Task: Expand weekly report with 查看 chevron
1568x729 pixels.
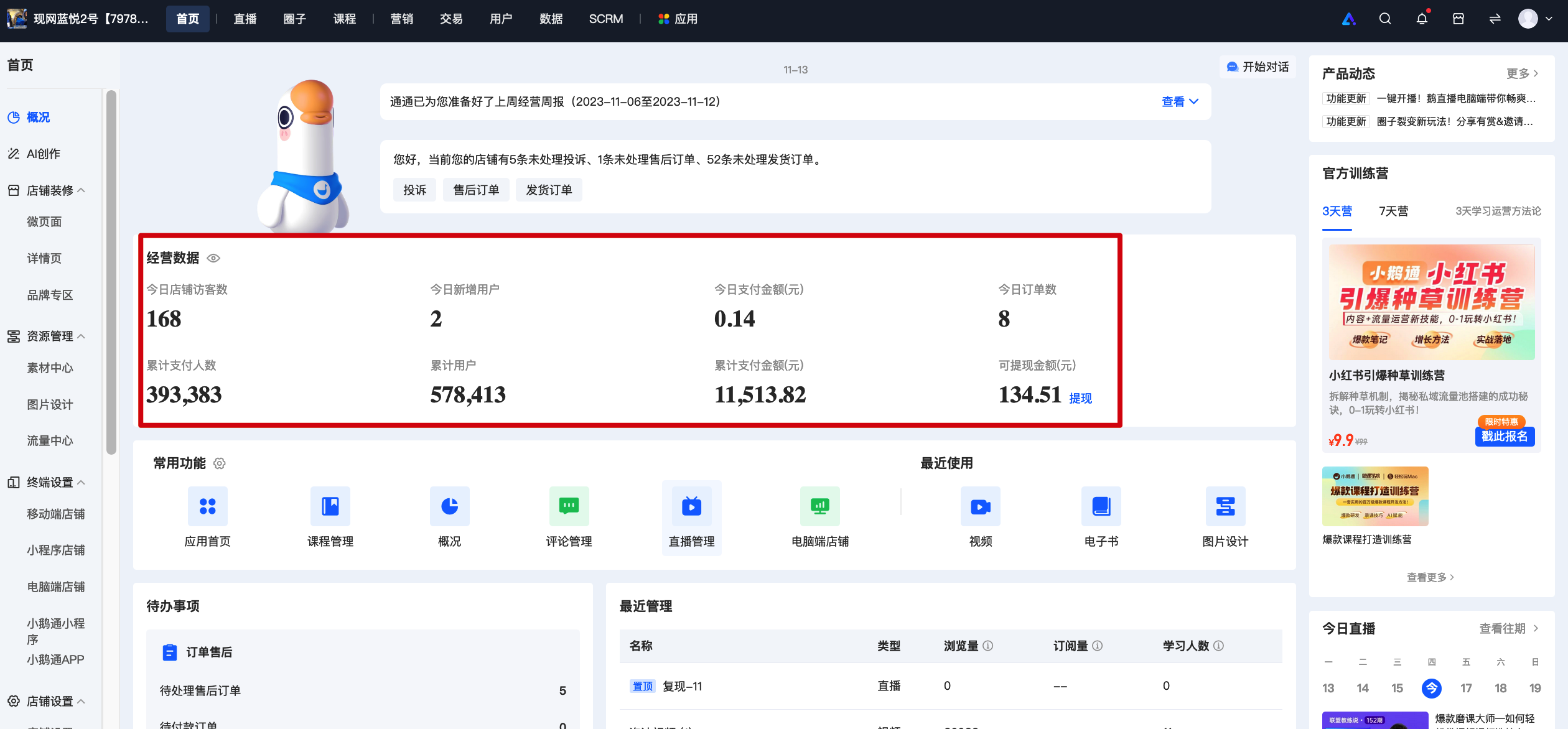Action: point(1180,101)
